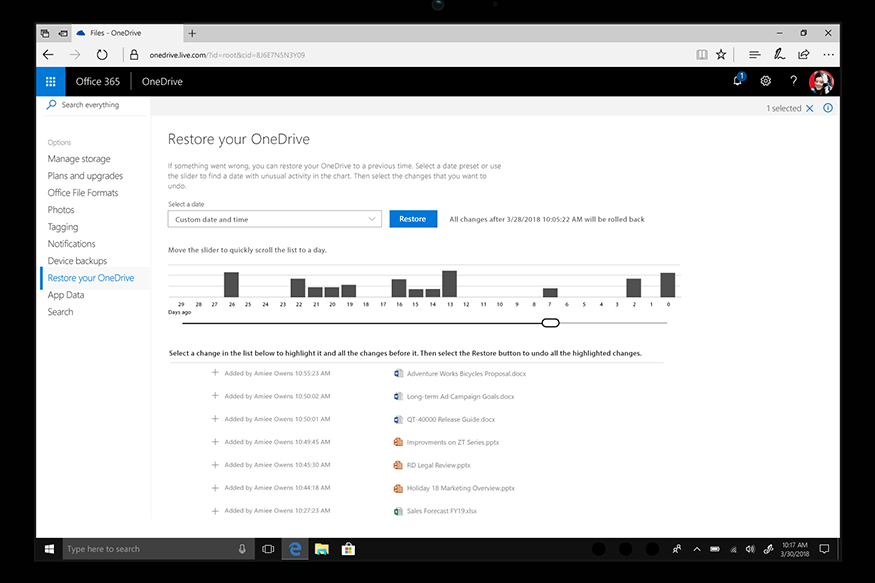Click the OneDrive header link
Screen dimensions: 875x583
(x=162, y=81)
